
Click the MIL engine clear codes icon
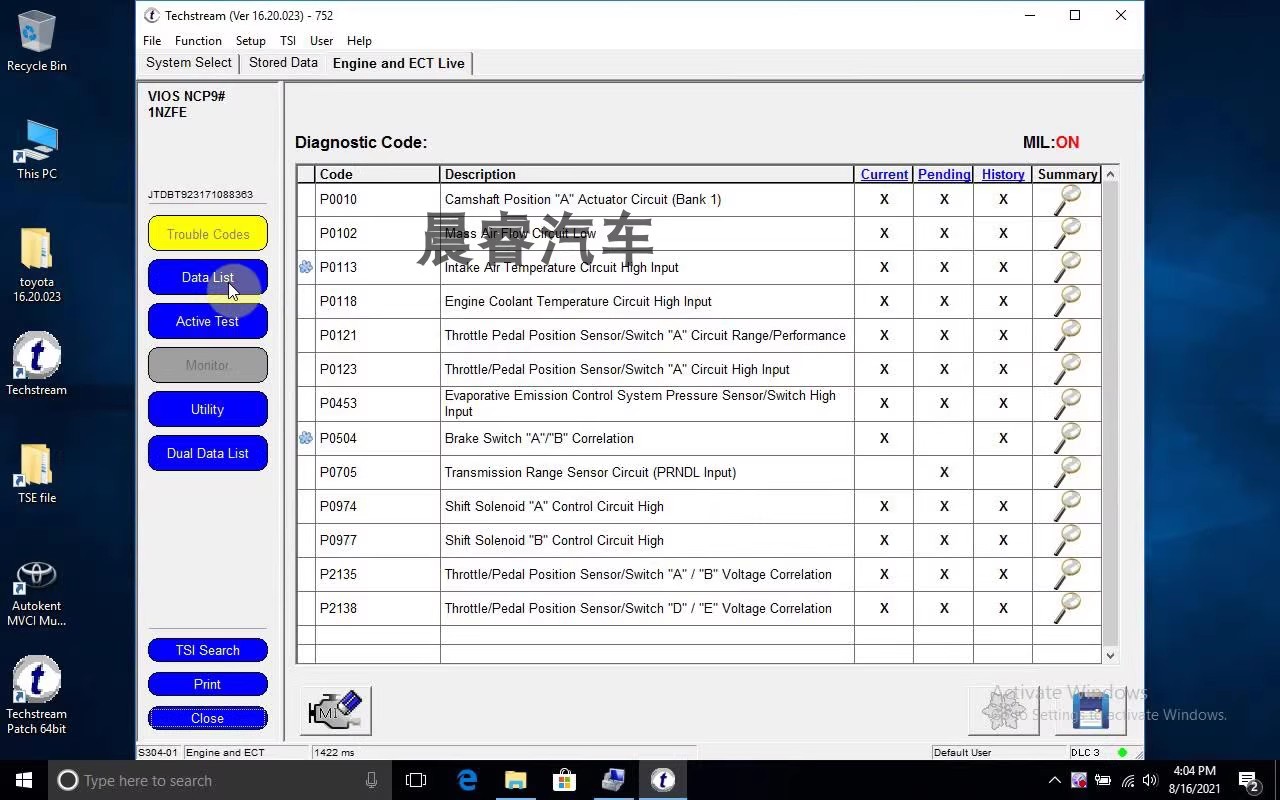336,711
